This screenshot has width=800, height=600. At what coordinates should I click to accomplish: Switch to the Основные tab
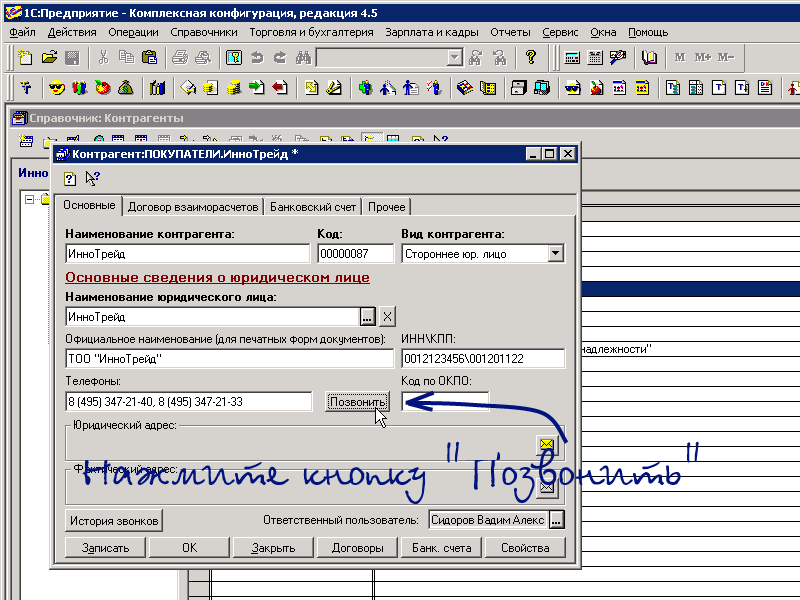click(89, 205)
